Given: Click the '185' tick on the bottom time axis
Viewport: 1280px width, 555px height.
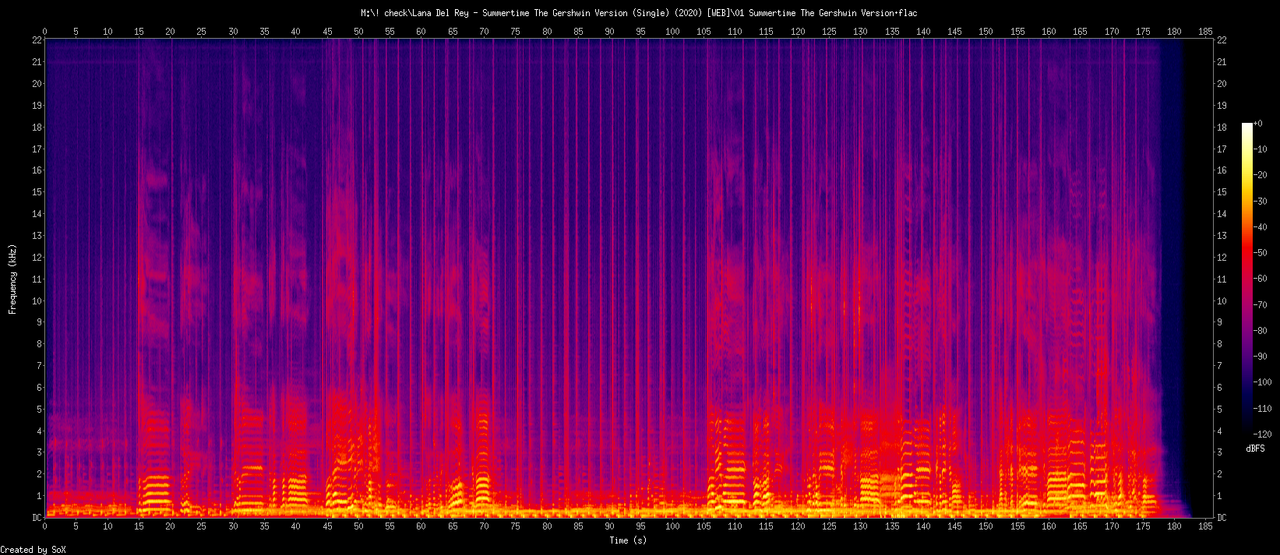Looking at the screenshot, I should [x=1205, y=528].
